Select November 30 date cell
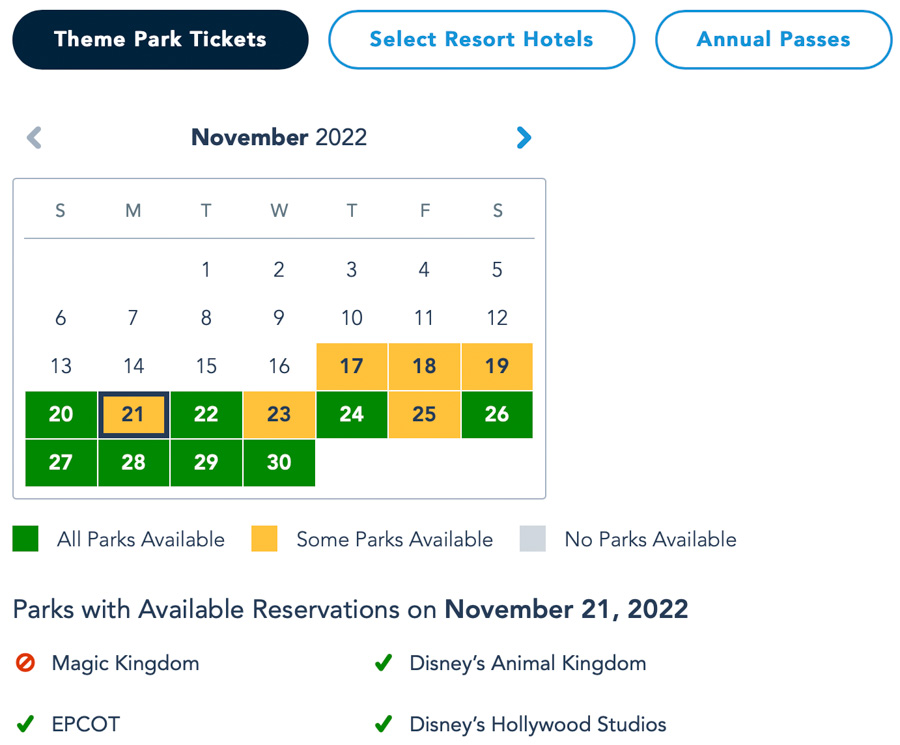Image resolution: width=900 pixels, height=745 pixels. coord(279,462)
